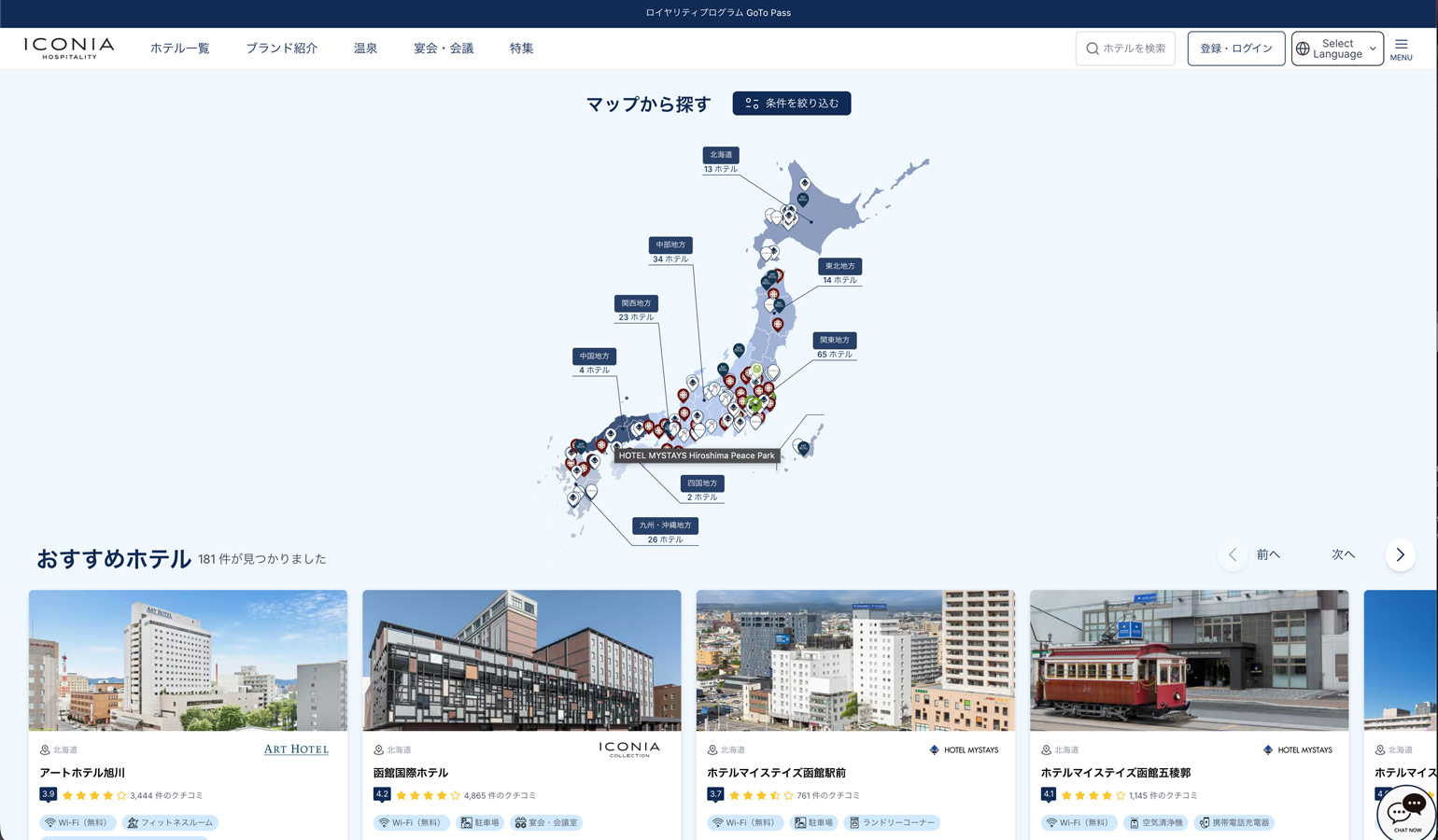The height and width of the screenshot is (840, 1438).
Task: Click the Wi-Fi tag on the アートホテル旭川 card
Action: click(78, 823)
